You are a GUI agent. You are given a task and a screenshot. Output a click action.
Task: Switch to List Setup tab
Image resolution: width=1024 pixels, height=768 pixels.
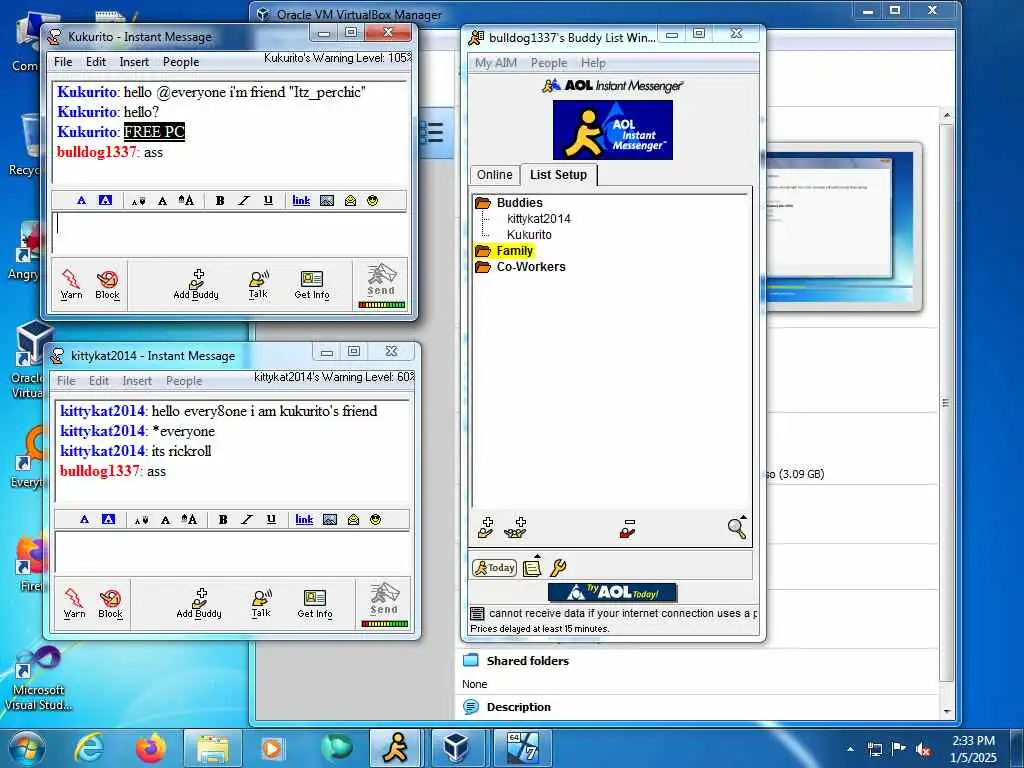tap(558, 175)
